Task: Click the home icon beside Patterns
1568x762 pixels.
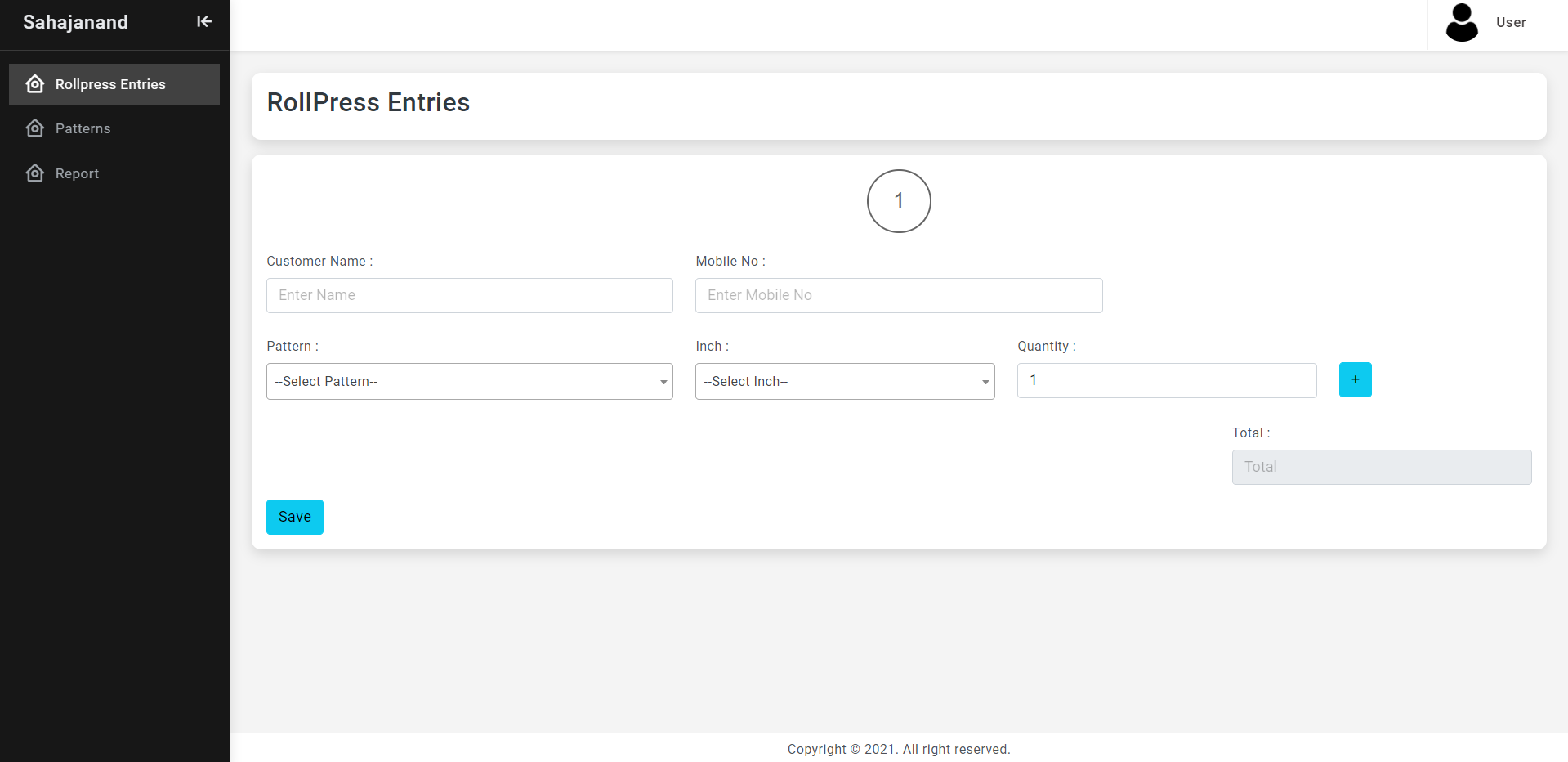Action: (35, 128)
